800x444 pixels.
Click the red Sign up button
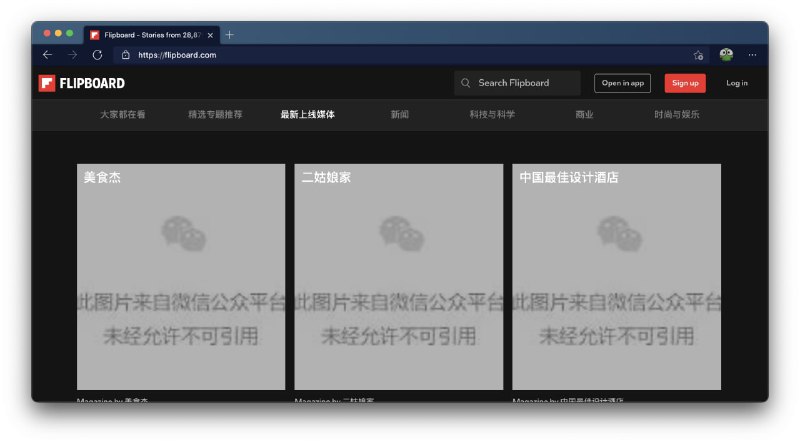point(685,83)
